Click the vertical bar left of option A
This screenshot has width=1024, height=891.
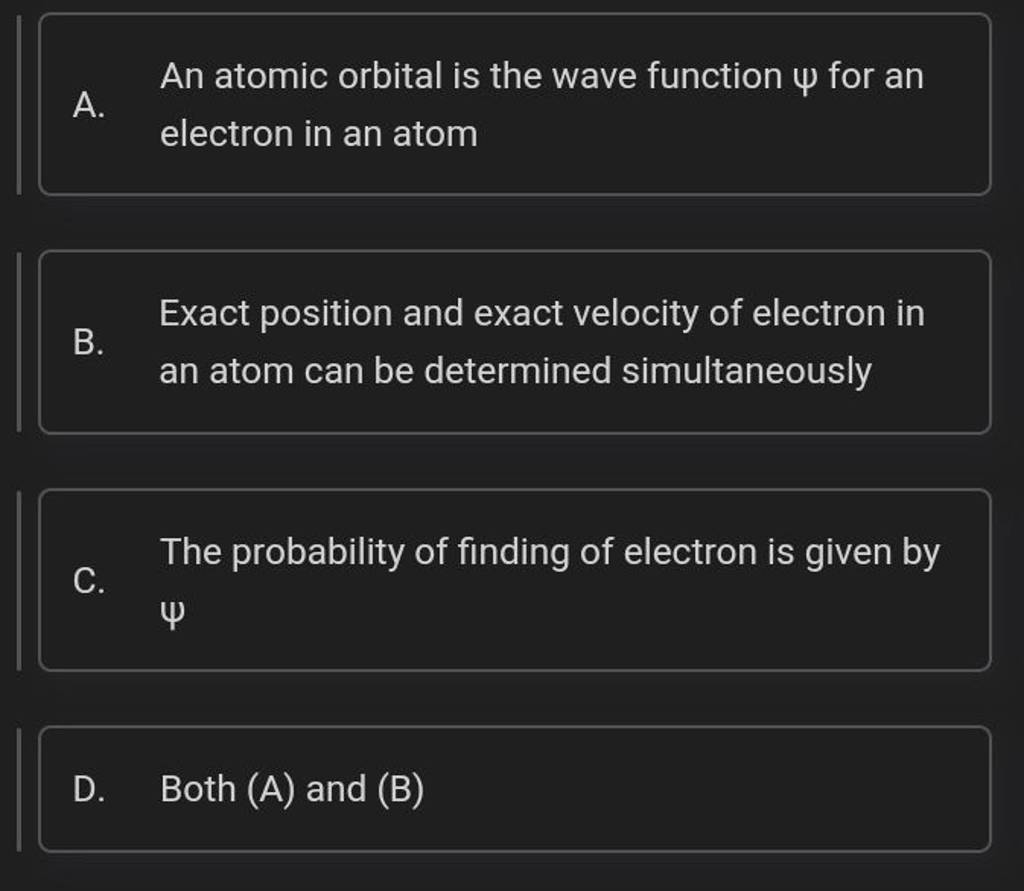[x=18, y=104]
